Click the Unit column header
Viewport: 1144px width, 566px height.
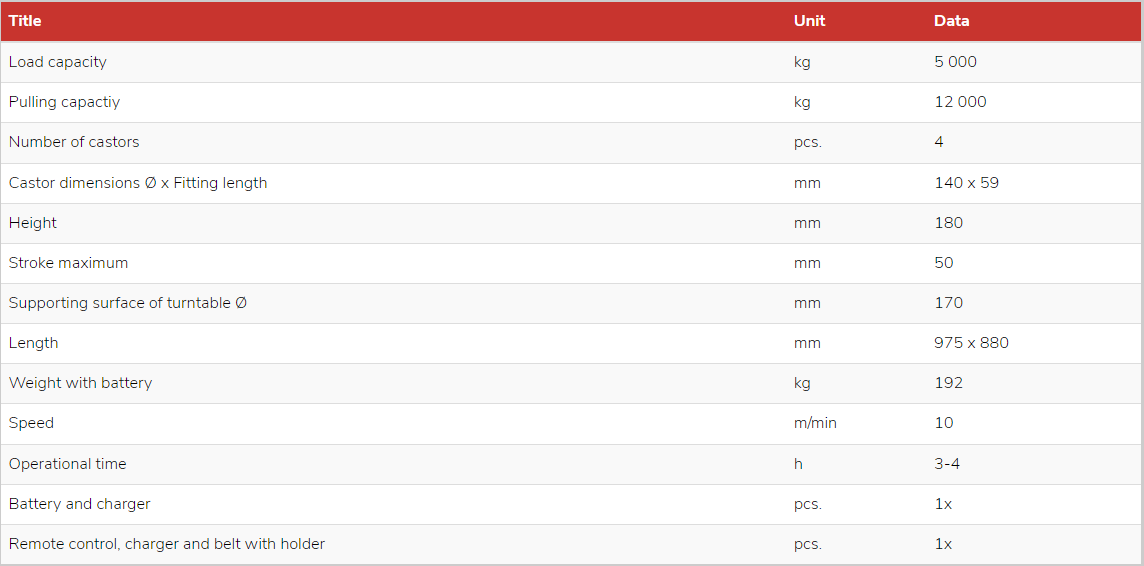click(x=809, y=21)
